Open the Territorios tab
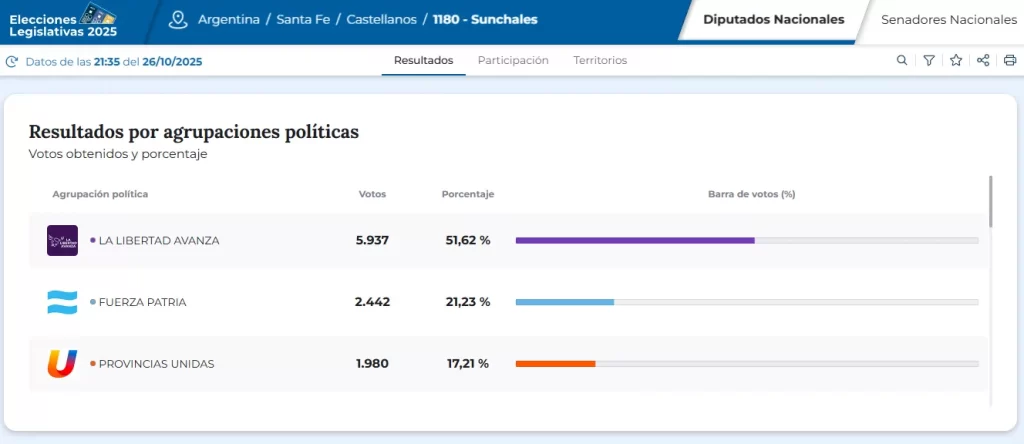 pos(600,61)
